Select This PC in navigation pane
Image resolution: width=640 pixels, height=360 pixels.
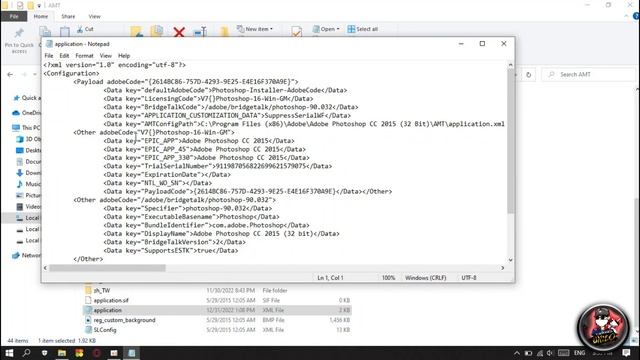point(26,127)
